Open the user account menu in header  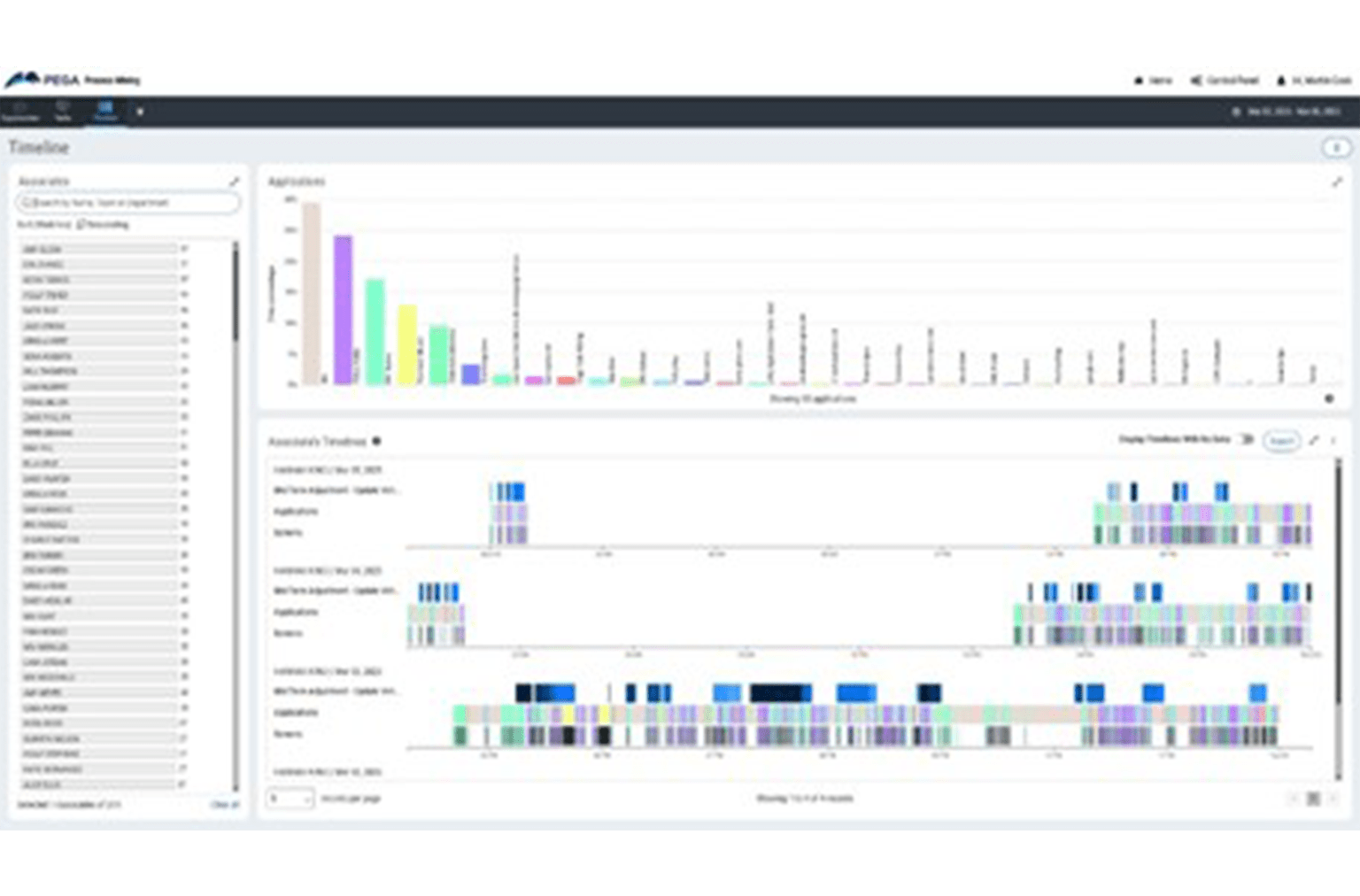pos(1314,81)
